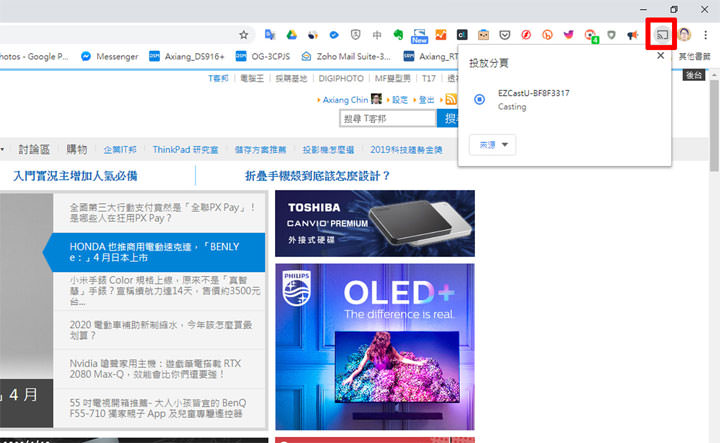Click the ThinkPad 研究室 link
The image size is (720, 443).
coord(185,149)
